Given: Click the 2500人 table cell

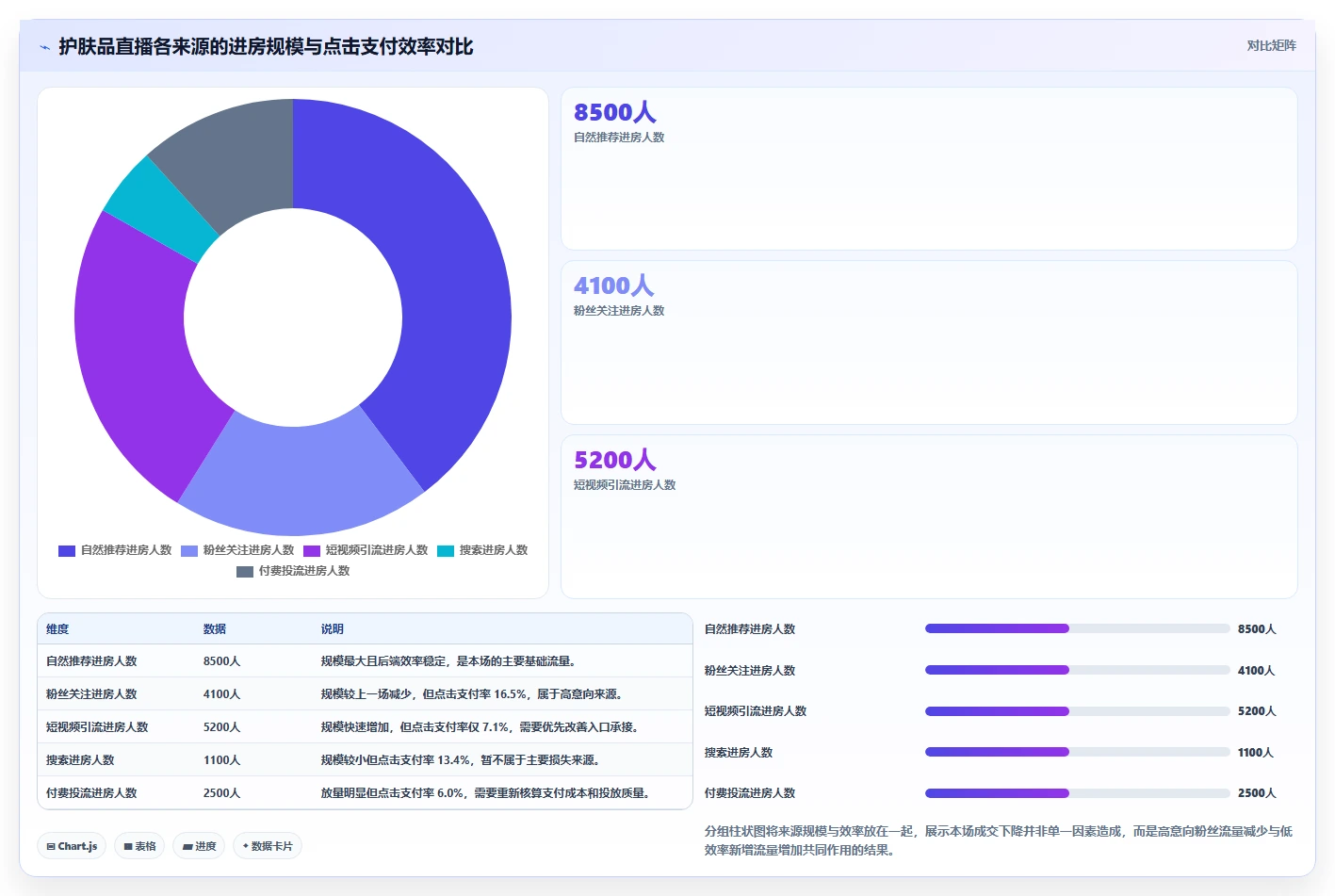Looking at the screenshot, I should tap(222, 793).
